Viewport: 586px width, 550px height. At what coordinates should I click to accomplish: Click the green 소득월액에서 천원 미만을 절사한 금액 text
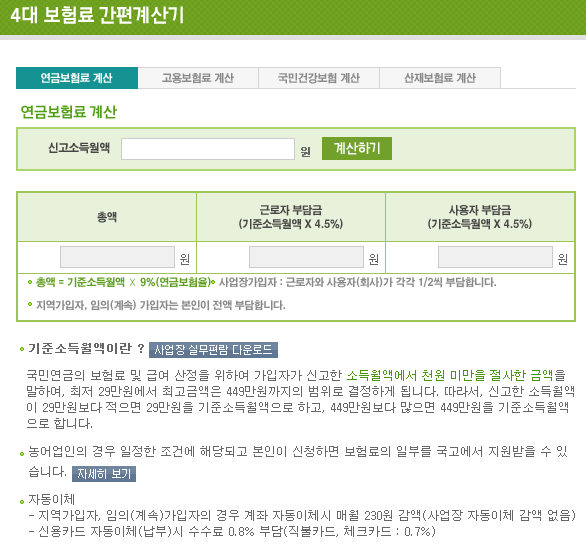click(450, 375)
